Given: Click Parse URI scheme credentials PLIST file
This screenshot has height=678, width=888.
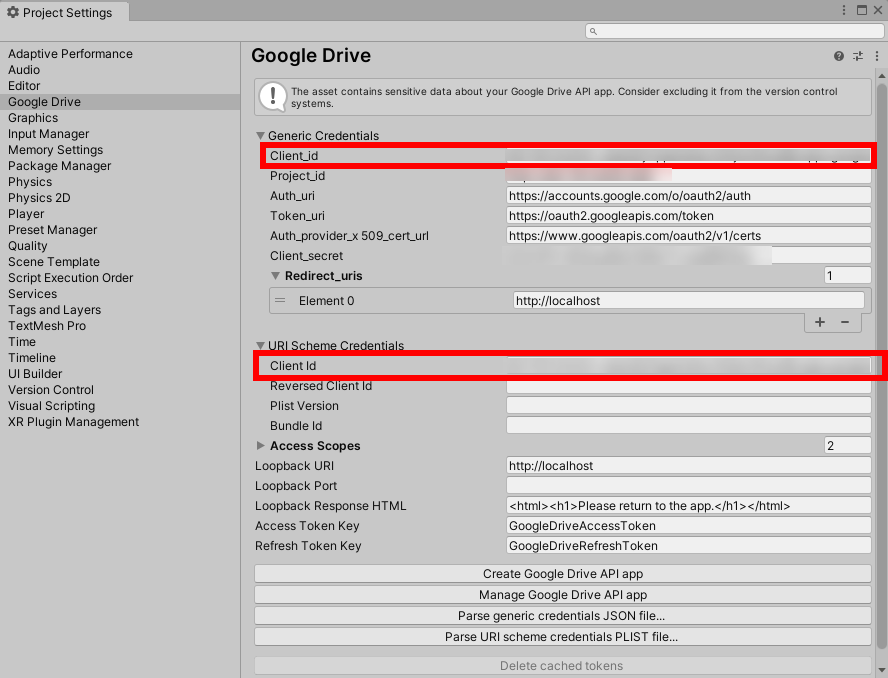Looking at the screenshot, I should [x=562, y=637].
